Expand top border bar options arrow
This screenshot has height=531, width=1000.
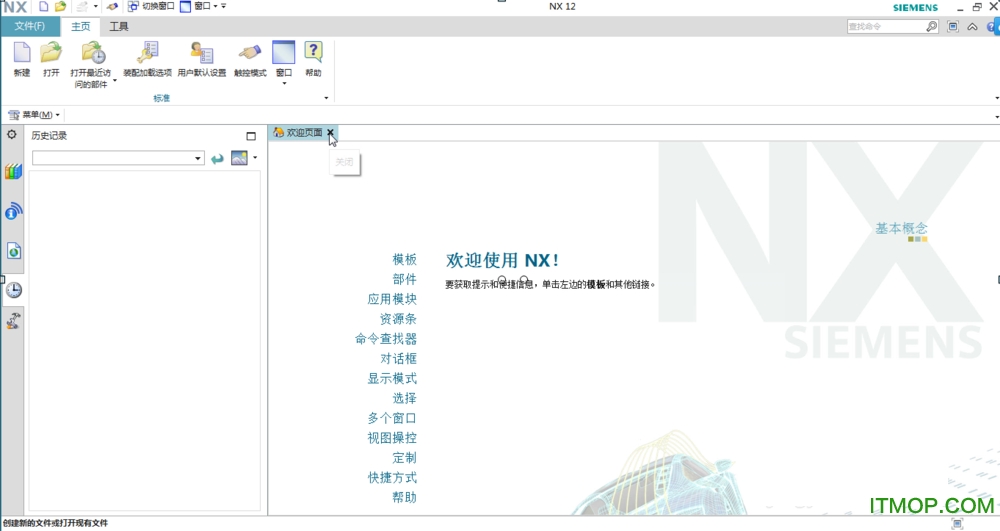[x=996, y=117]
